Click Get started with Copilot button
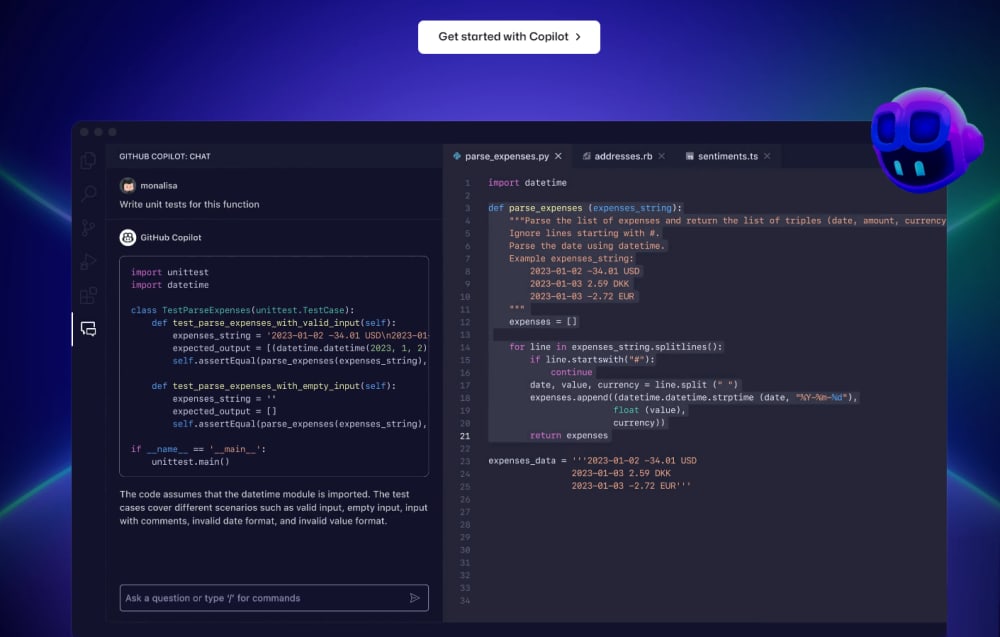 click(x=509, y=37)
